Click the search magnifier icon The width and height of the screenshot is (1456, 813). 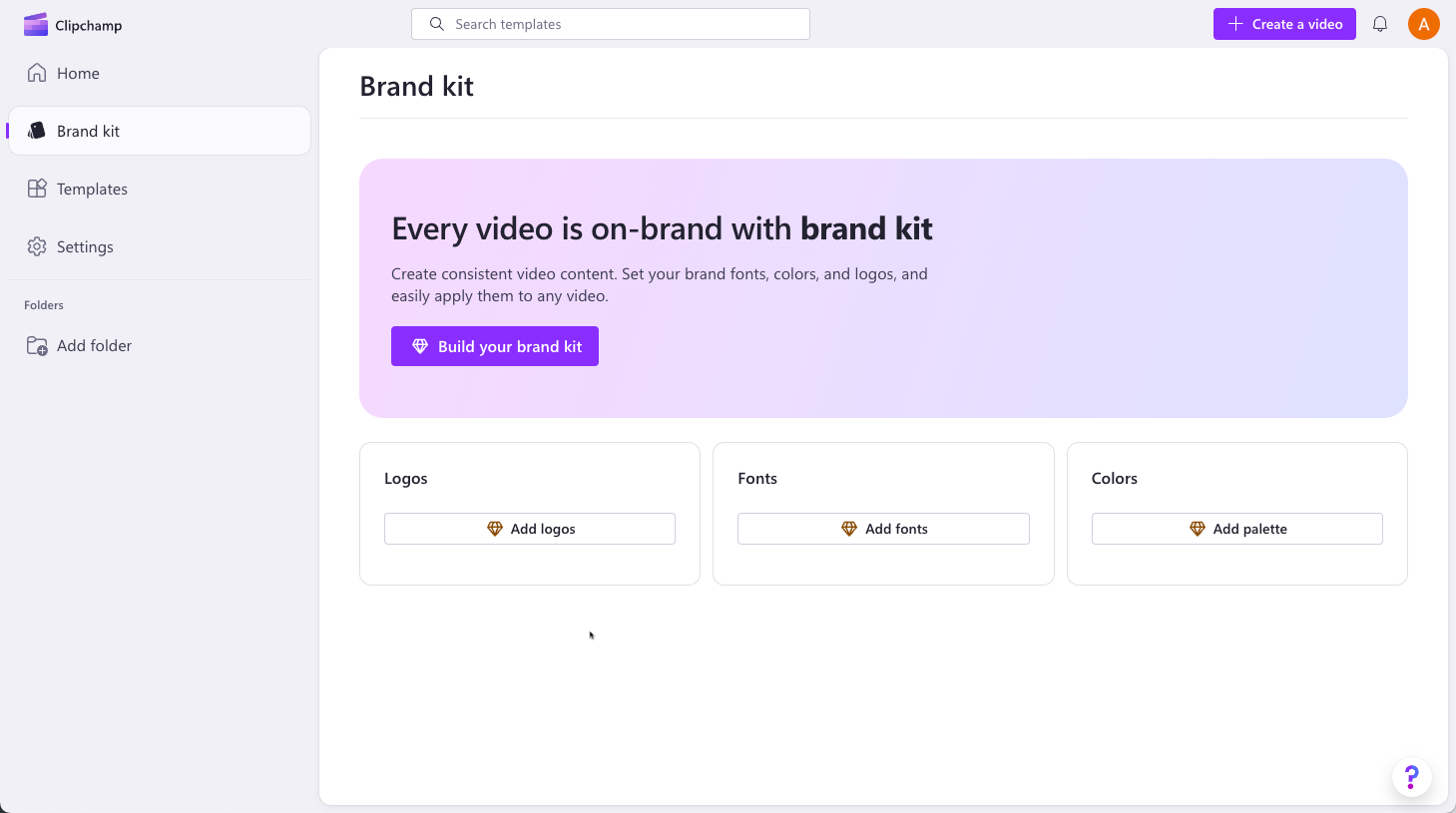coord(436,24)
